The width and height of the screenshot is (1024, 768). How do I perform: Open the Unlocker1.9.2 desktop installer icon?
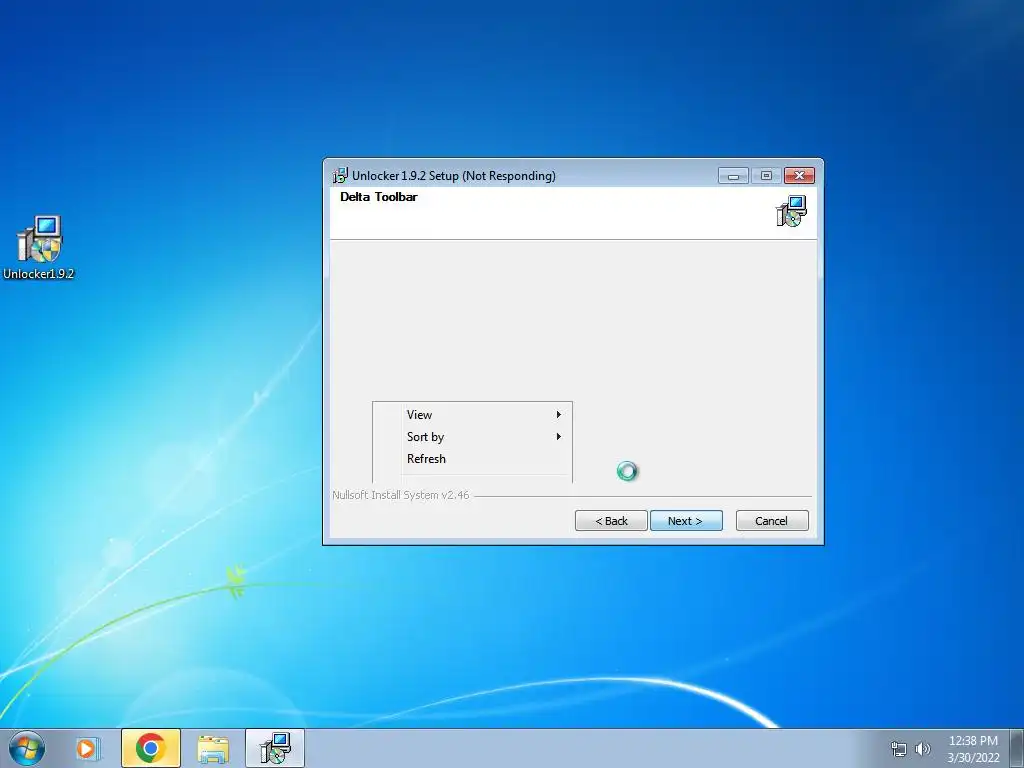coord(39,248)
